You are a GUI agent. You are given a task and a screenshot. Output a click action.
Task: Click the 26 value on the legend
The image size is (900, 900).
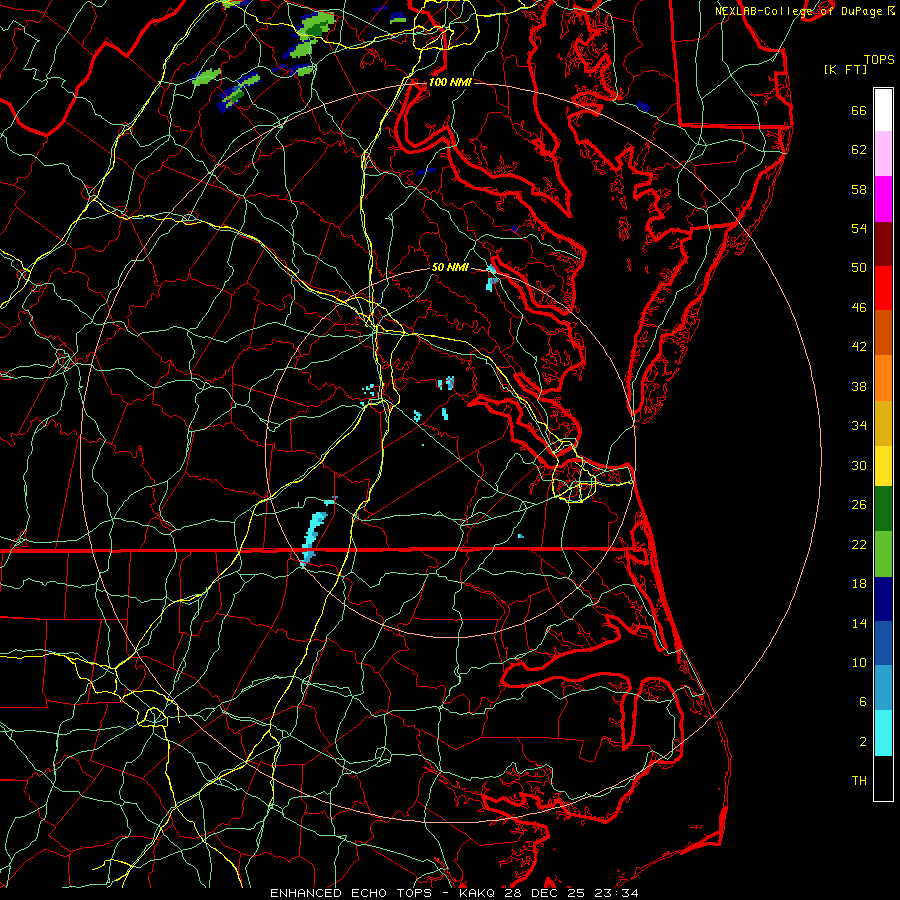[x=859, y=505]
